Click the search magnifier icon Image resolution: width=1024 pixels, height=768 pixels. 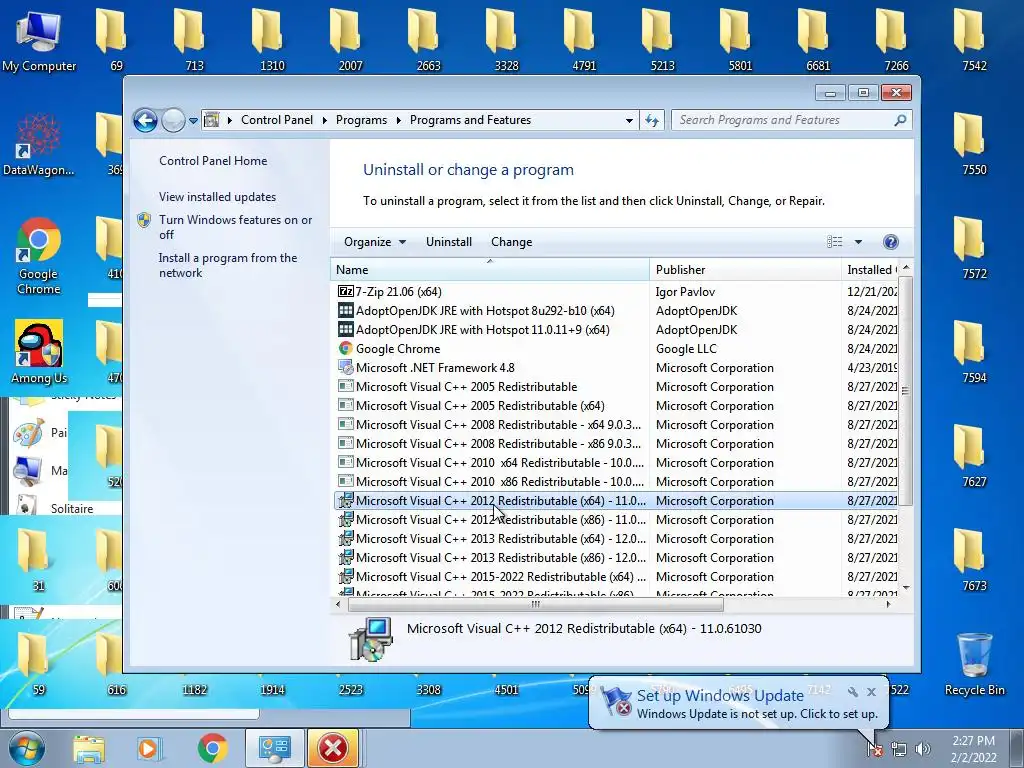(x=901, y=120)
